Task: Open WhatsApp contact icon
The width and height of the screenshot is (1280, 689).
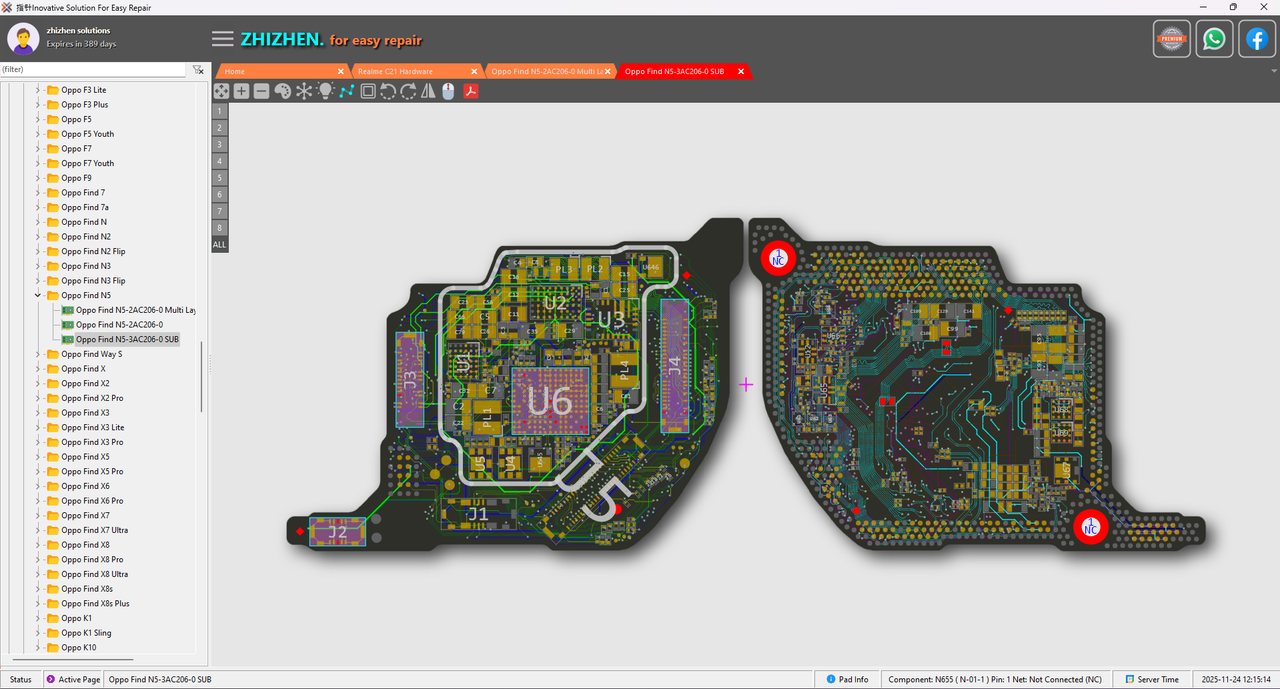Action: coord(1214,39)
